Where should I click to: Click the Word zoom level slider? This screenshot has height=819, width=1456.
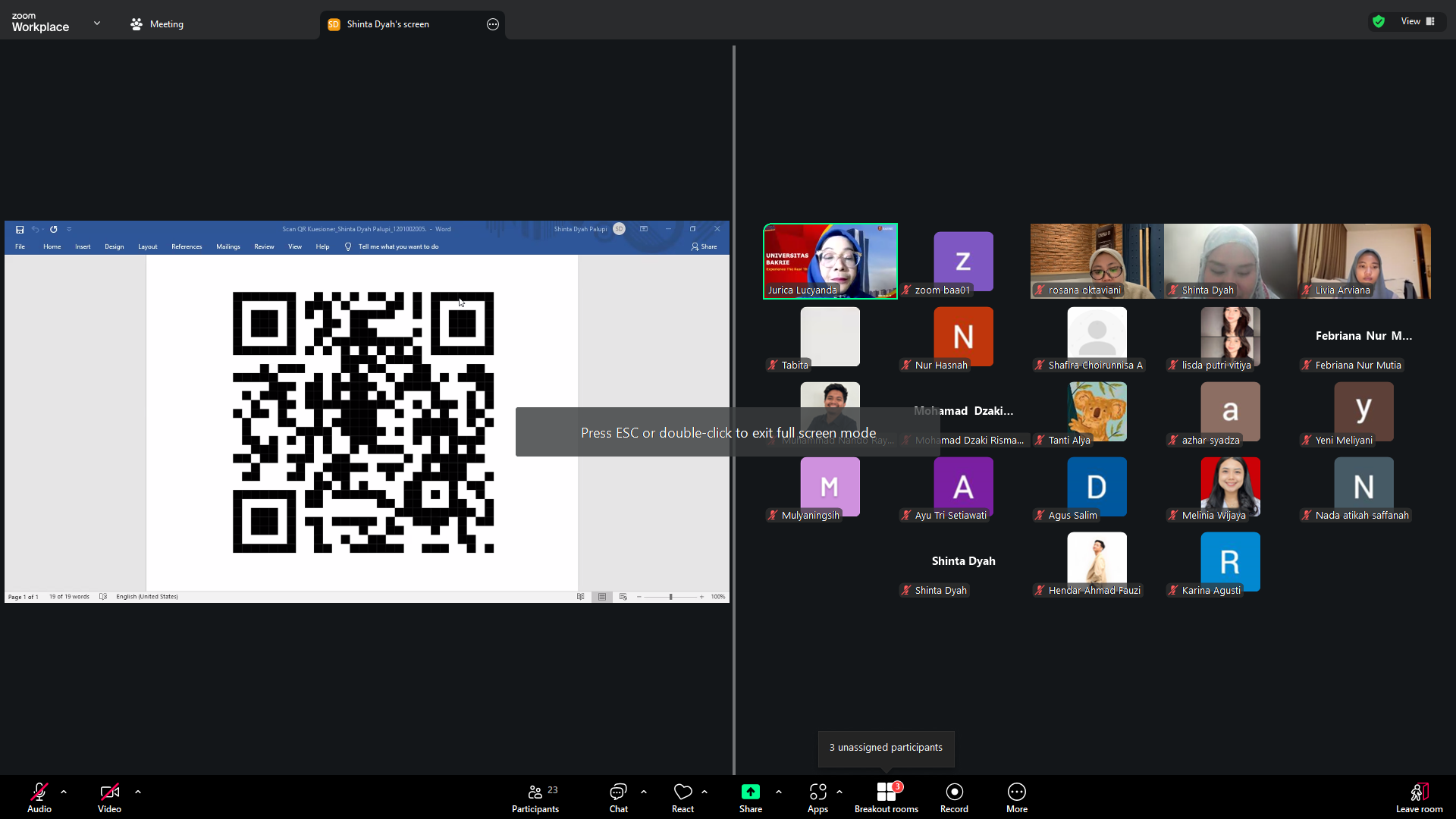click(x=670, y=597)
